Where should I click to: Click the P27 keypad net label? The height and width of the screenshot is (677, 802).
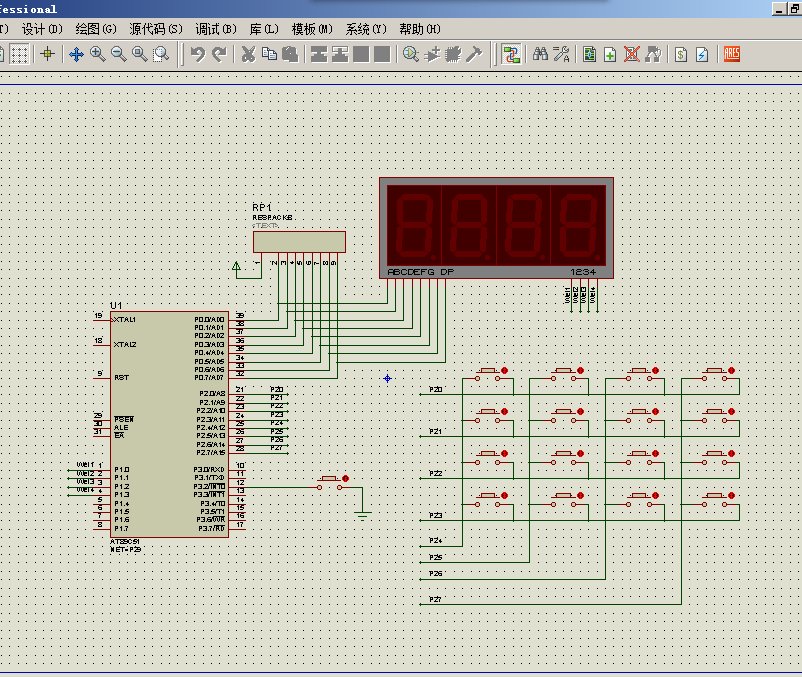(x=435, y=599)
